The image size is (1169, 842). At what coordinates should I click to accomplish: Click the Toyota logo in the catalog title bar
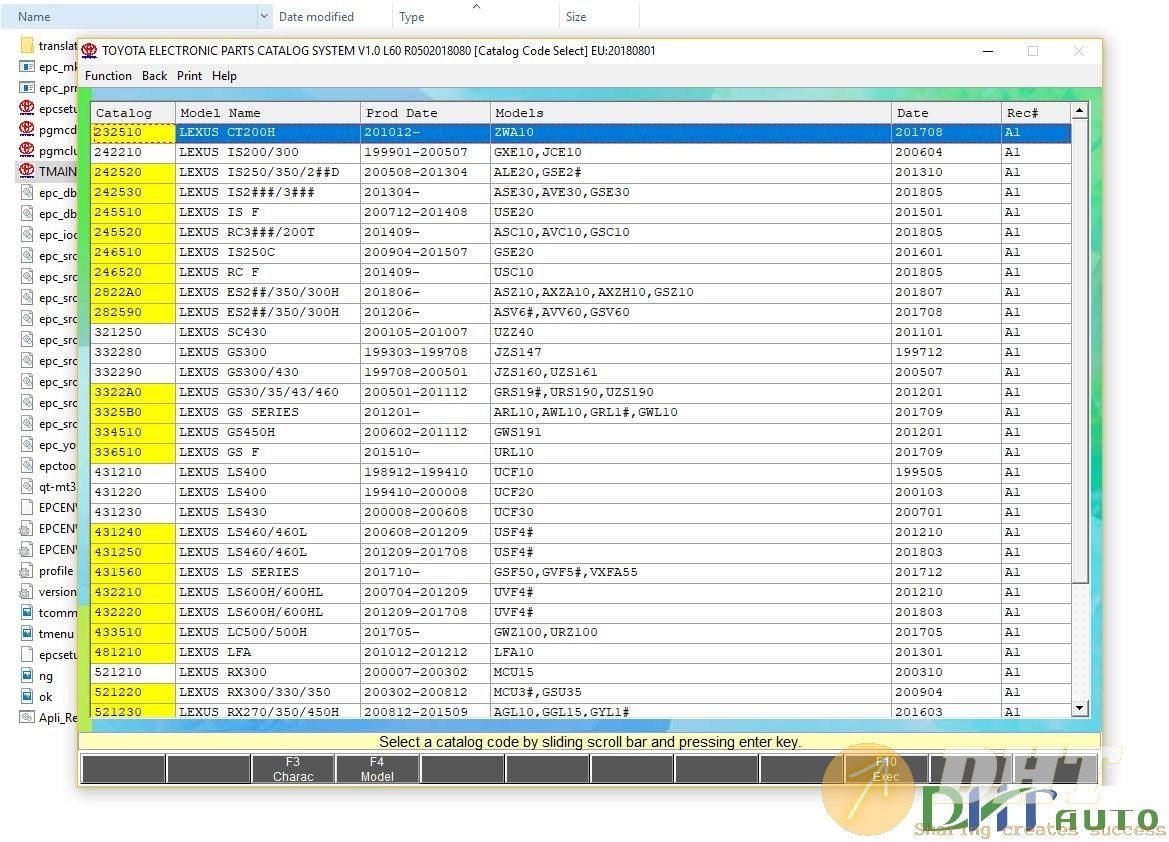[89, 51]
